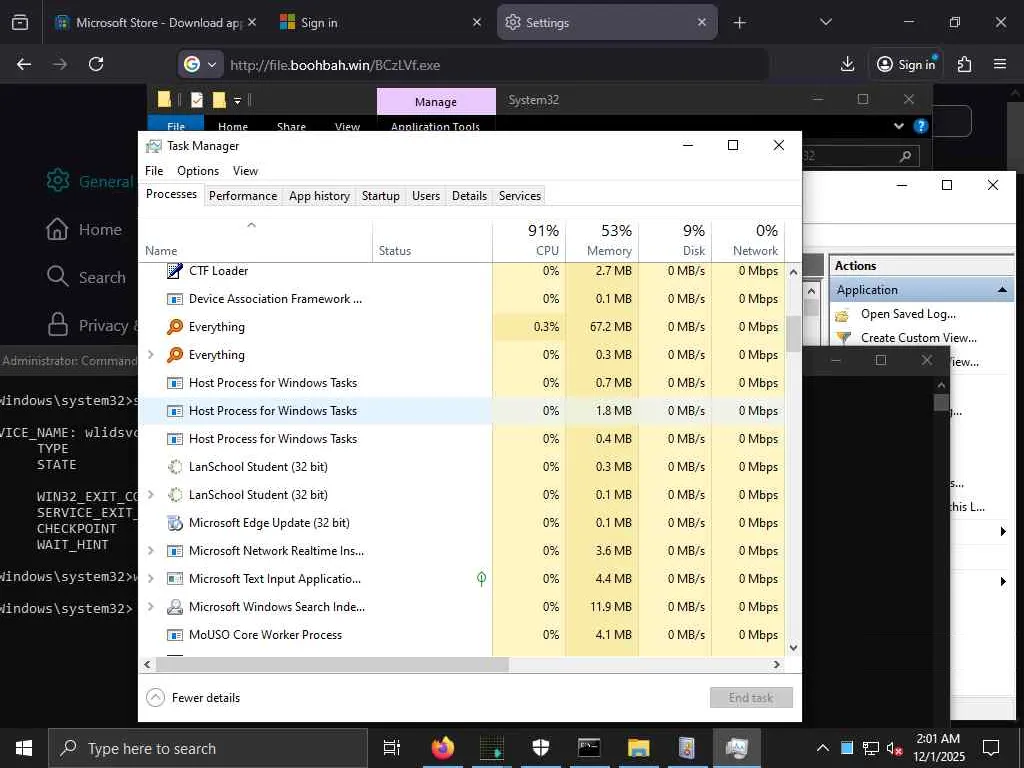The width and height of the screenshot is (1024, 768).
Task: Open a new Firefox tab
Action: click(x=739, y=22)
